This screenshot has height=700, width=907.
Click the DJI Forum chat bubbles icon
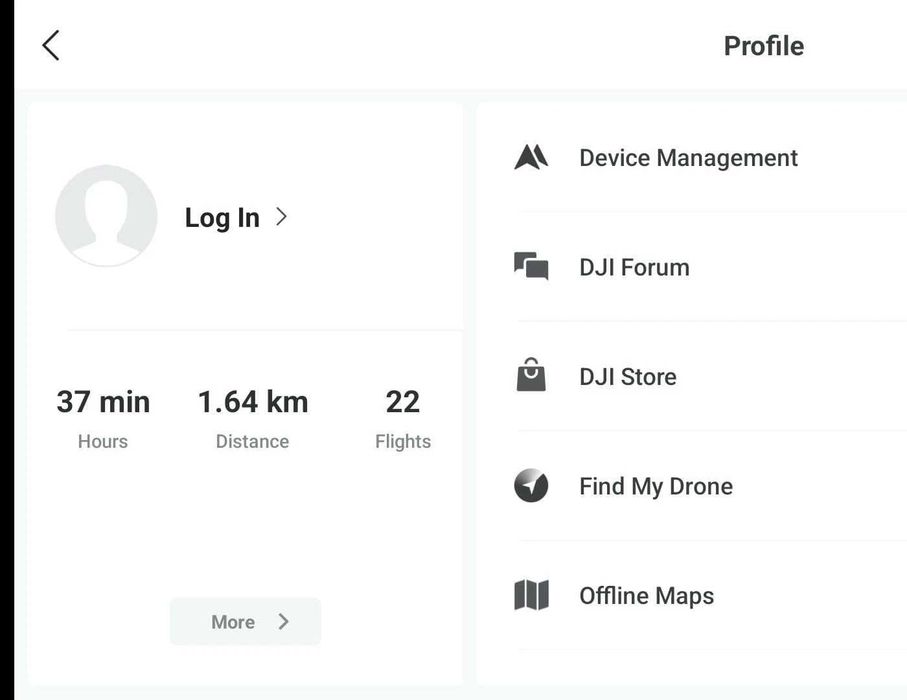click(x=531, y=267)
